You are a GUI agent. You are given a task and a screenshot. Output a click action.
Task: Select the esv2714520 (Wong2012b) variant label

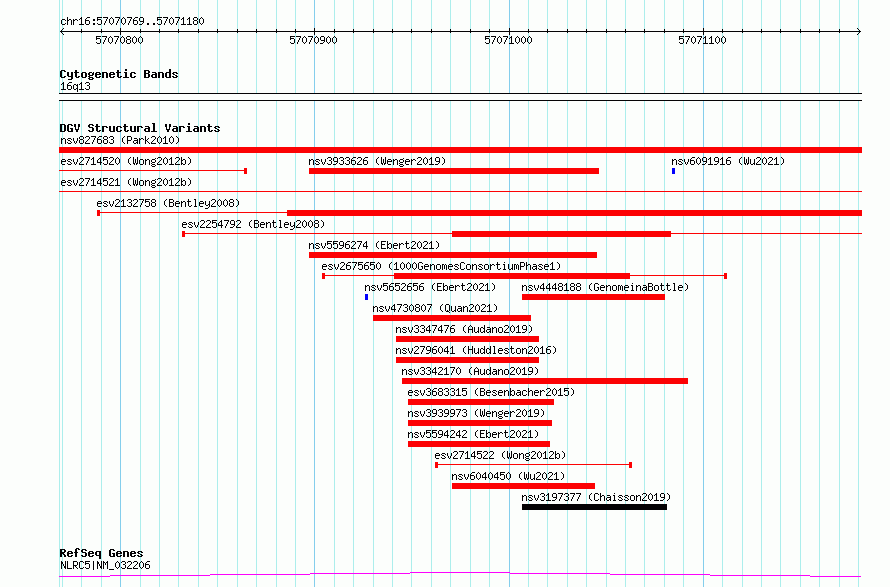(x=126, y=161)
